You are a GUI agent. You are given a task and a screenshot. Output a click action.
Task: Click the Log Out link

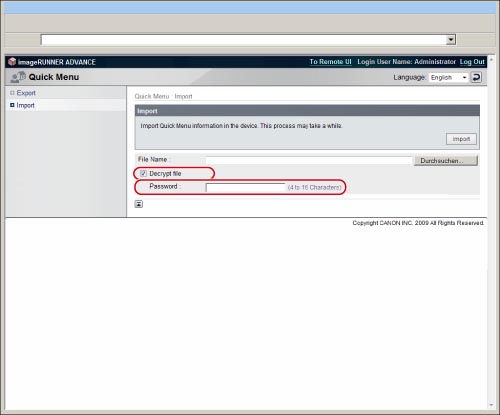tap(472, 62)
